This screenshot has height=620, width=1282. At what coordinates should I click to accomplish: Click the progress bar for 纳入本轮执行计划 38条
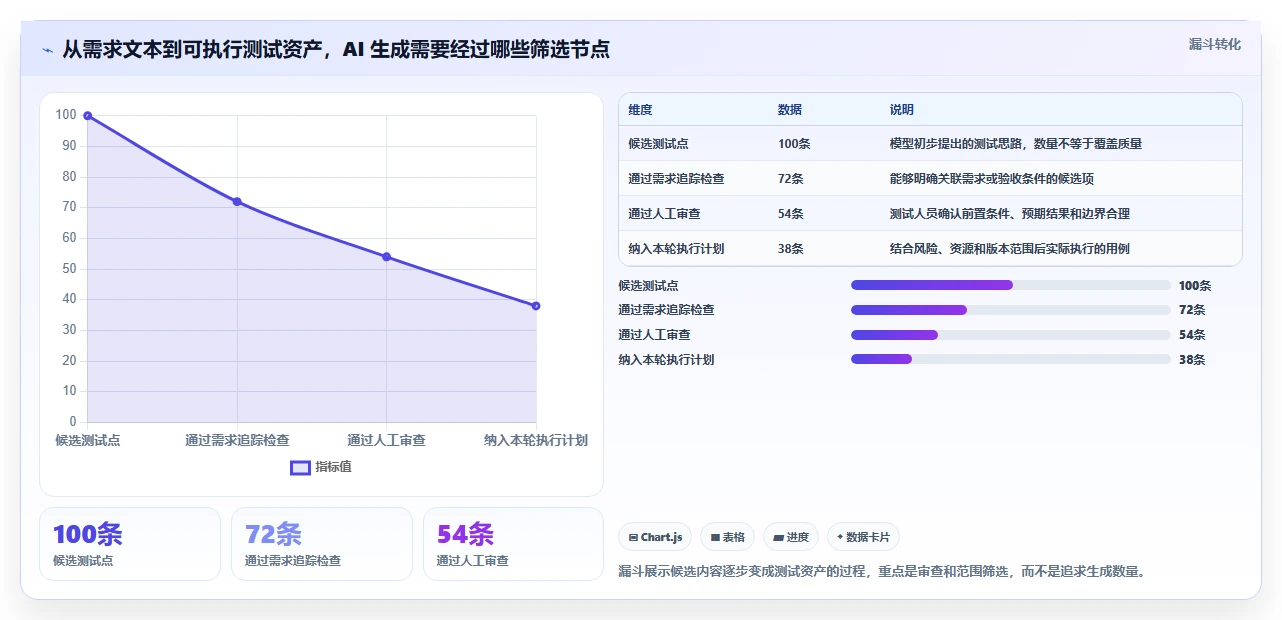pyautogui.click(x=1010, y=359)
